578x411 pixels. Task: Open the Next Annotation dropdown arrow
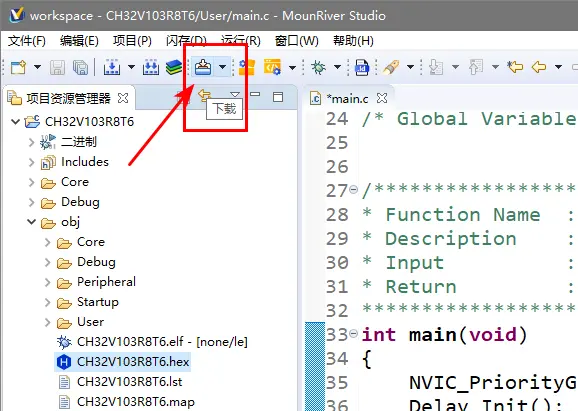(x=455, y=67)
